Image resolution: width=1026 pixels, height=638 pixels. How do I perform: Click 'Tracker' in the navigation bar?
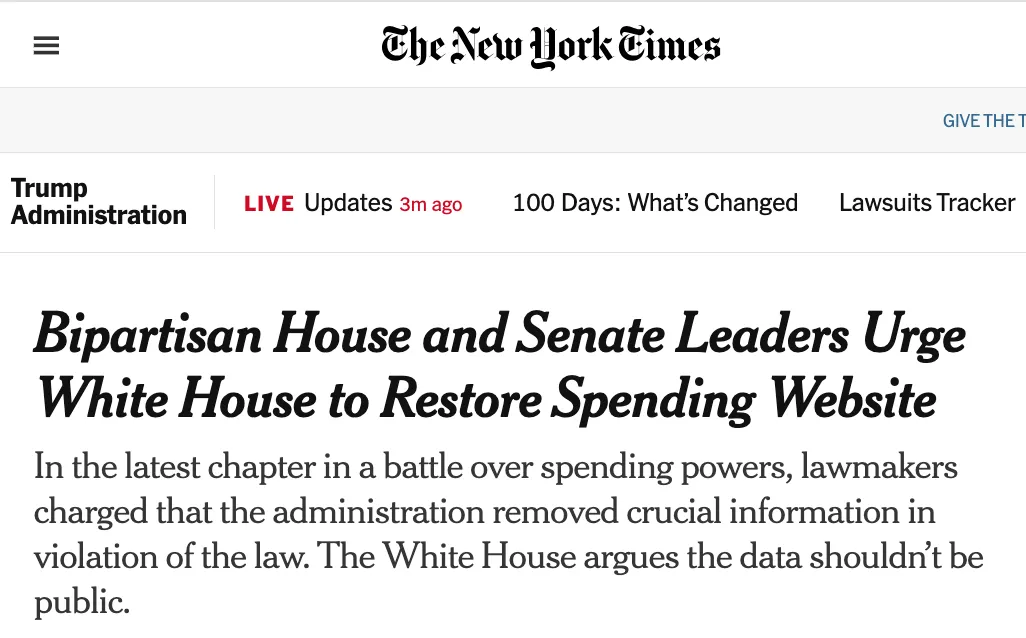pyautogui.click(x=974, y=203)
